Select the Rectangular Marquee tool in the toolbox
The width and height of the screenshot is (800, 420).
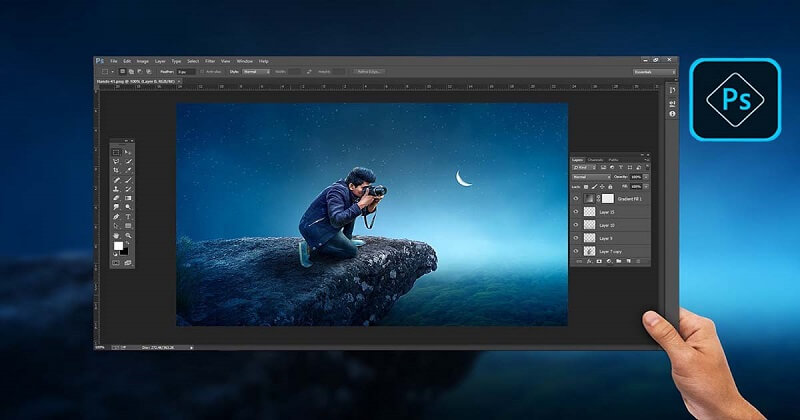point(116,152)
